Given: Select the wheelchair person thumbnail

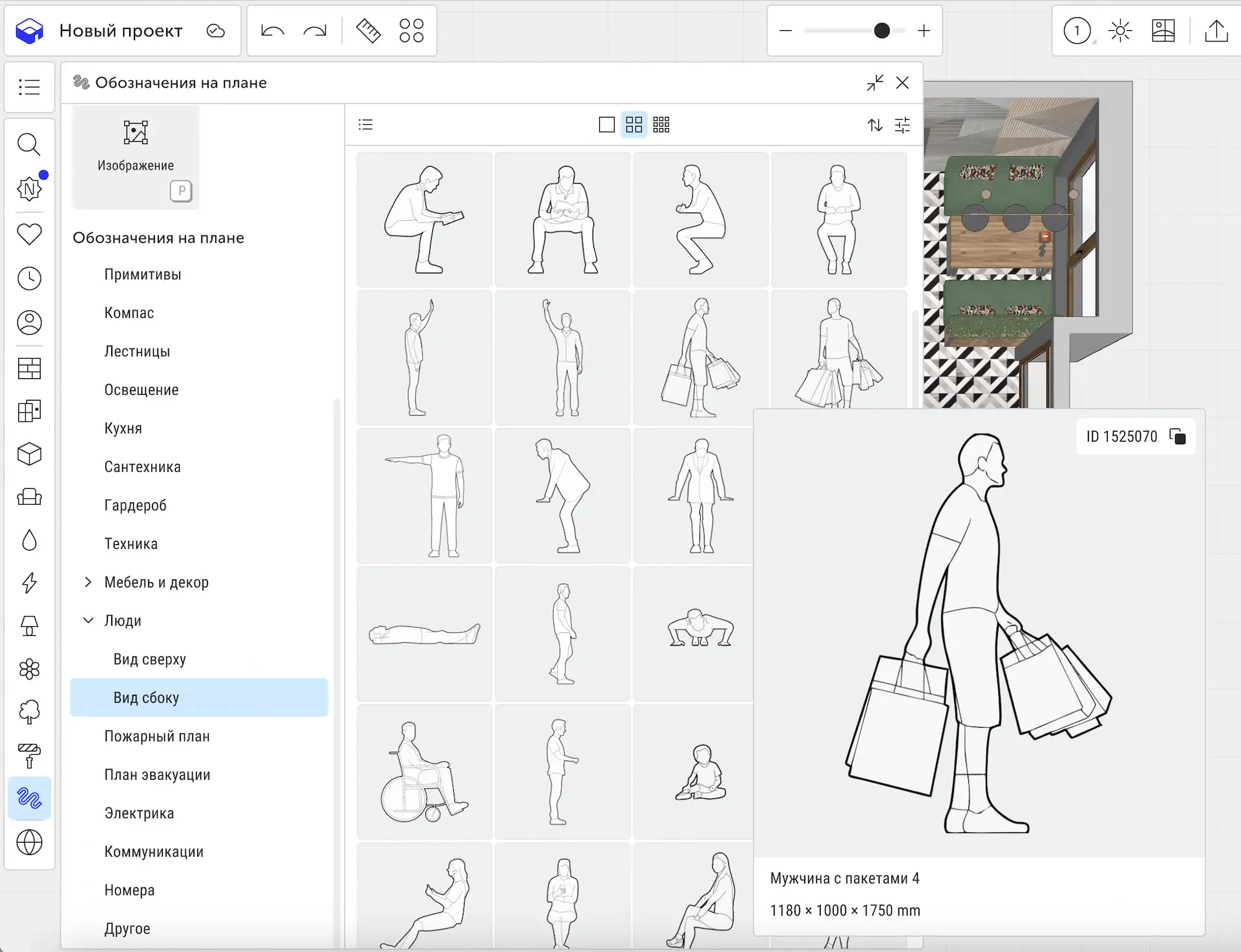Looking at the screenshot, I should 424,772.
